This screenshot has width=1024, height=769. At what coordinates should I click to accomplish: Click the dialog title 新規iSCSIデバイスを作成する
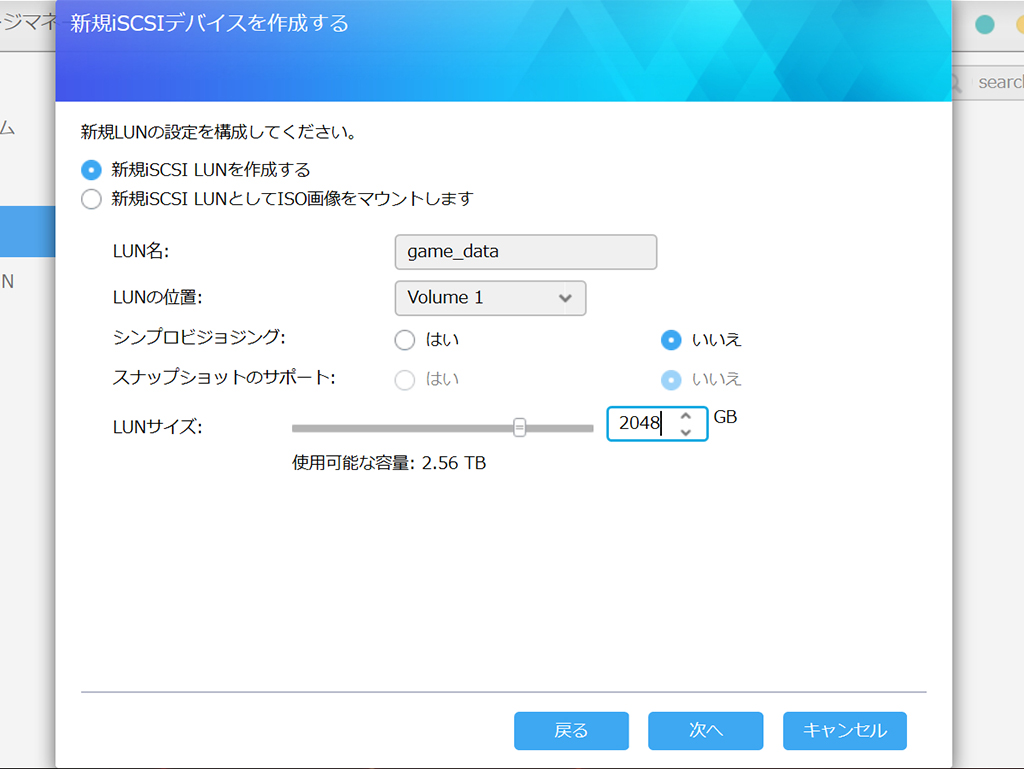pyautogui.click(x=210, y=24)
